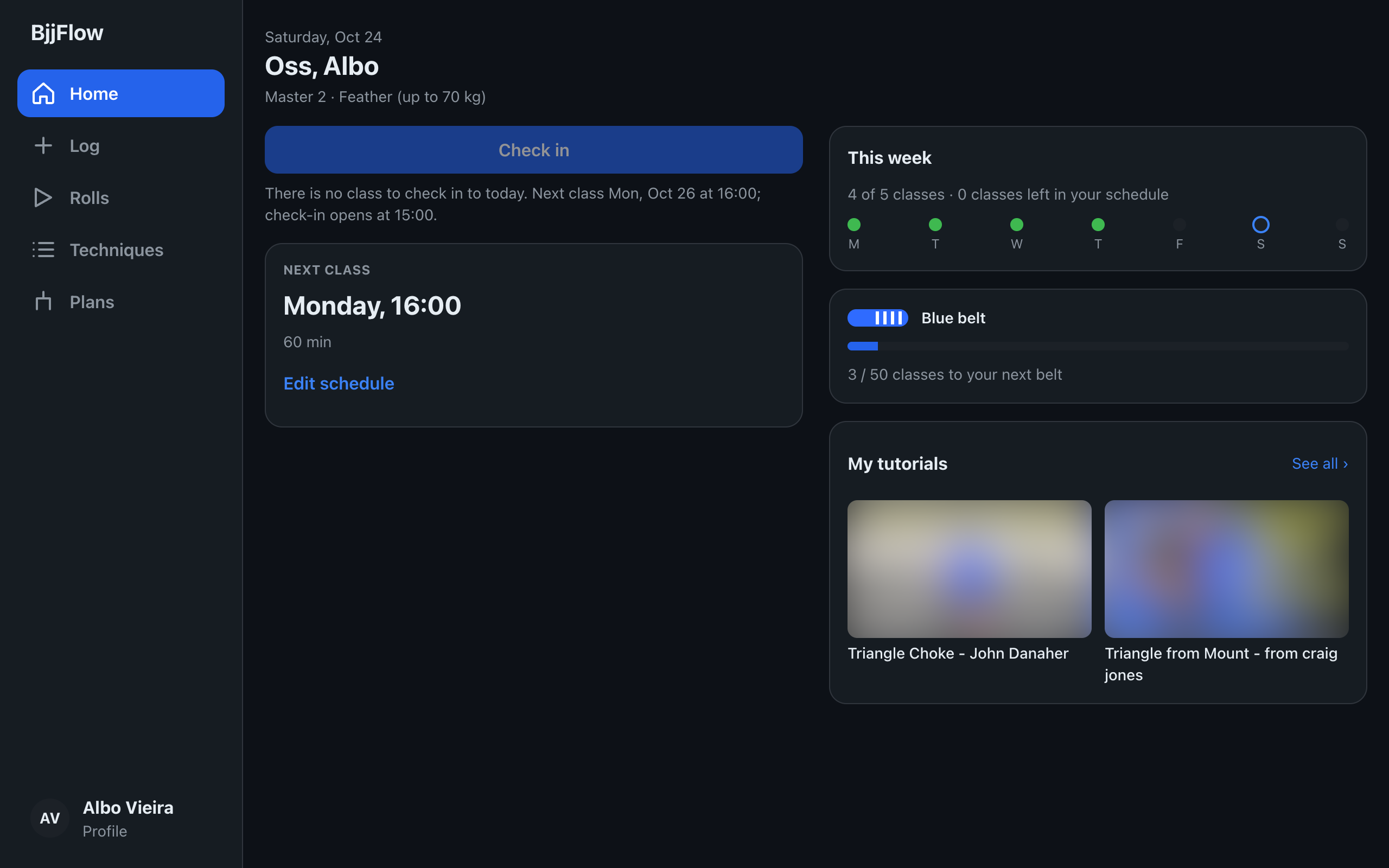The height and width of the screenshot is (868, 1389).
Task: Click 'Triangle Choke - John Danaher' title text
Action: (958, 653)
